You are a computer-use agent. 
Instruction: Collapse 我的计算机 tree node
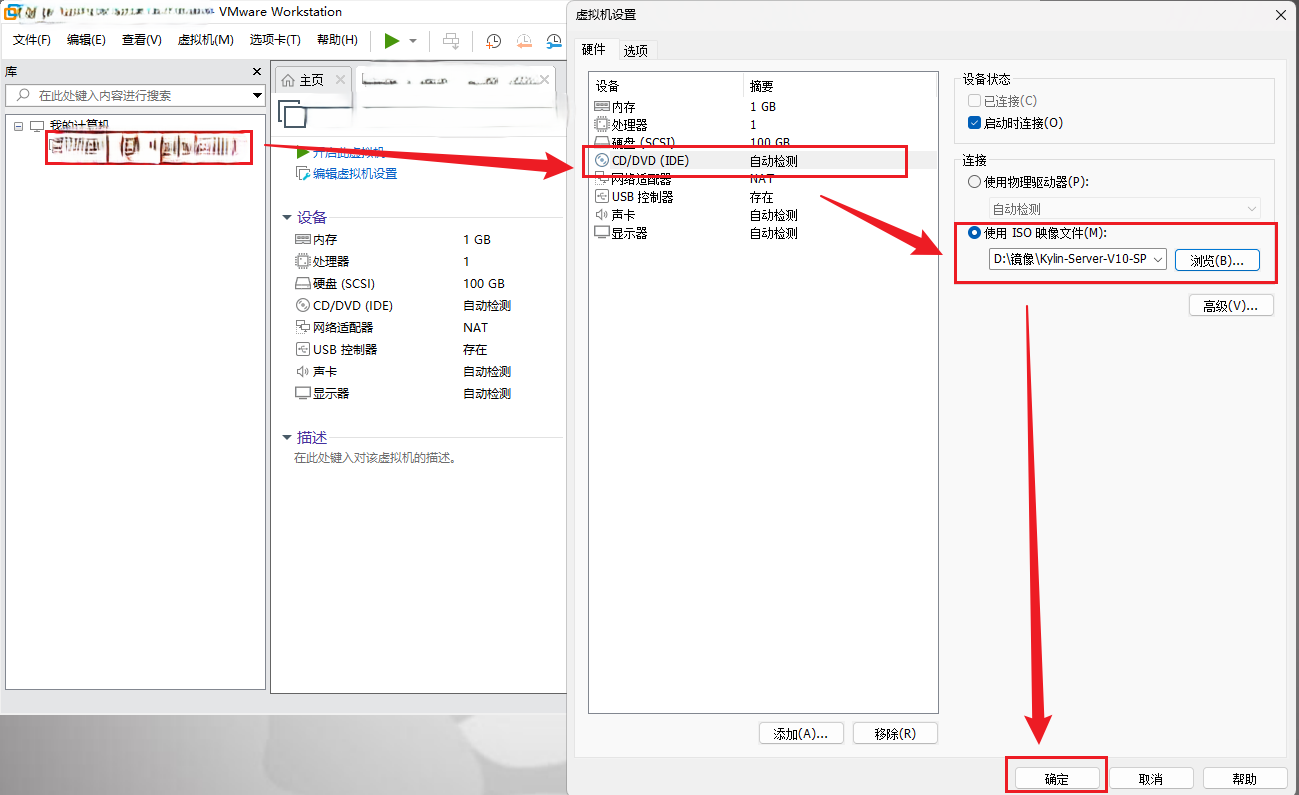click(18, 126)
